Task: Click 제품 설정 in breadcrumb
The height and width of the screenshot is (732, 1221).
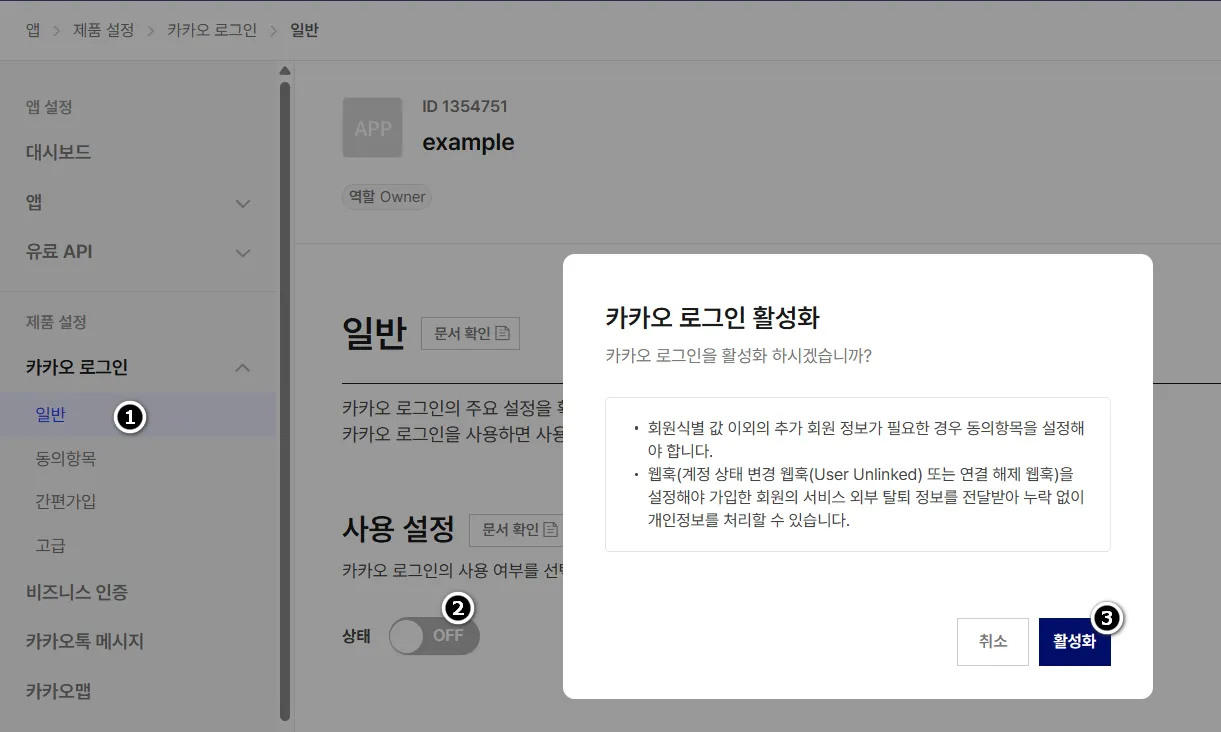Action: [103, 30]
